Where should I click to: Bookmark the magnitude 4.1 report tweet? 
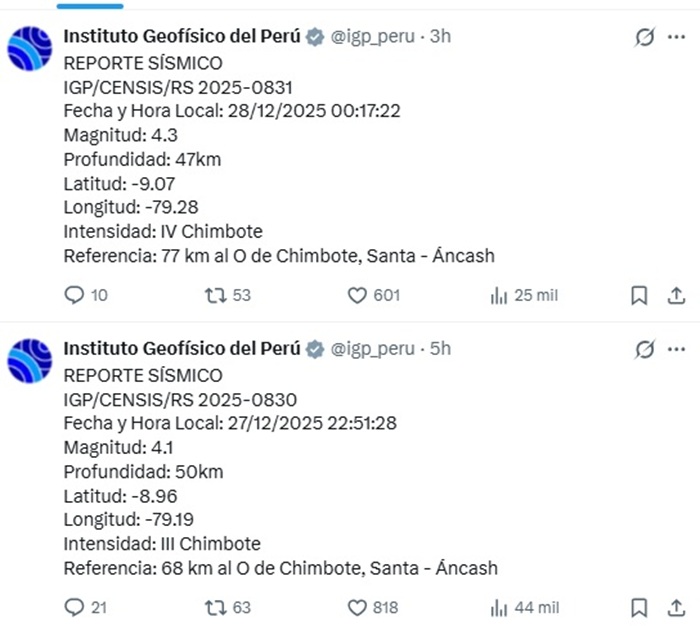[639, 607]
